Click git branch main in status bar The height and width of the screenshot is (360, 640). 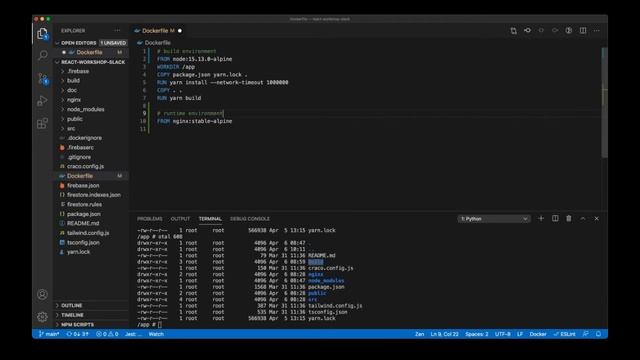click(49, 334)
